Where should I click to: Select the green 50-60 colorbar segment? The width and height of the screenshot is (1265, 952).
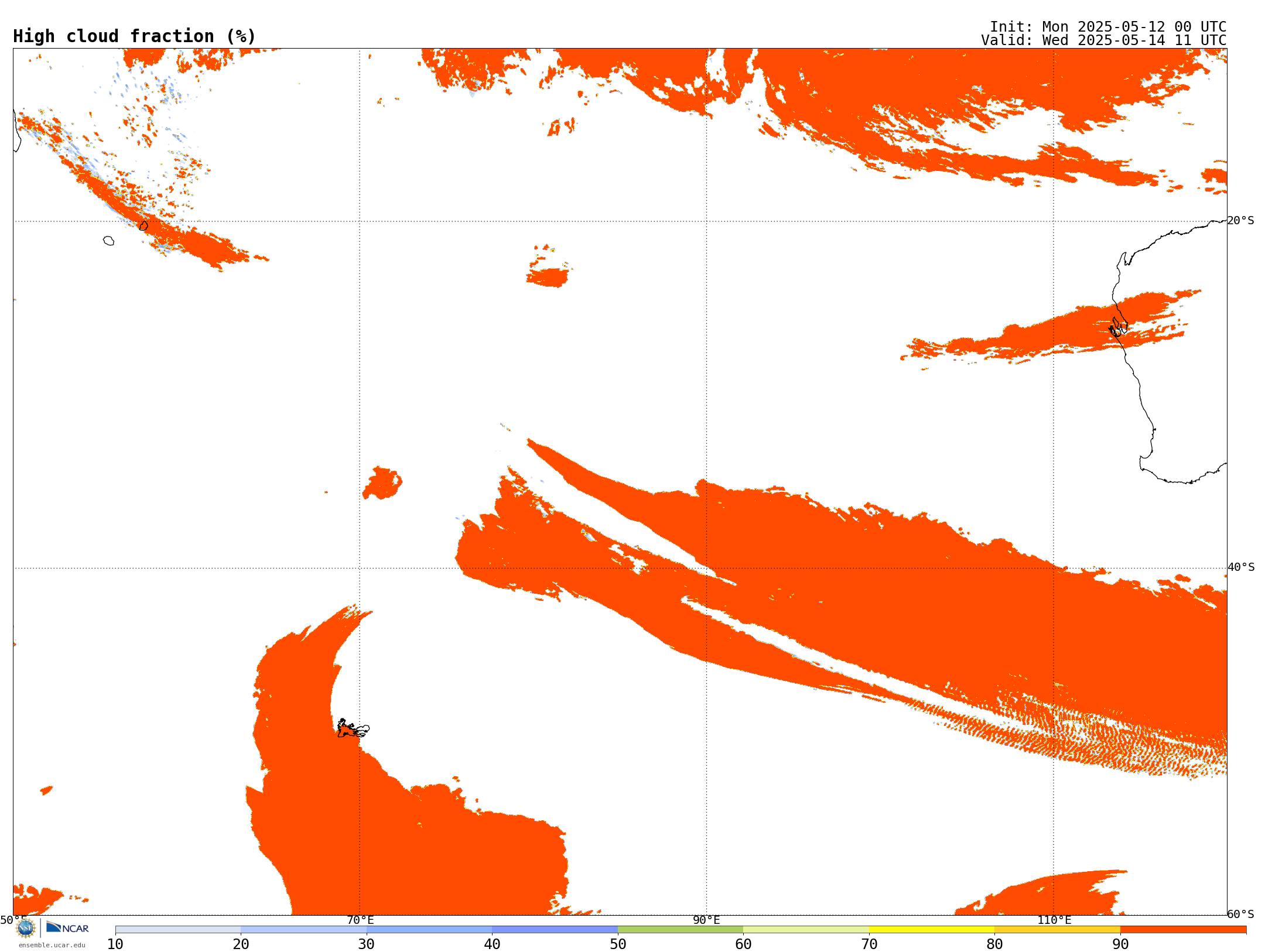coord(681,930)
